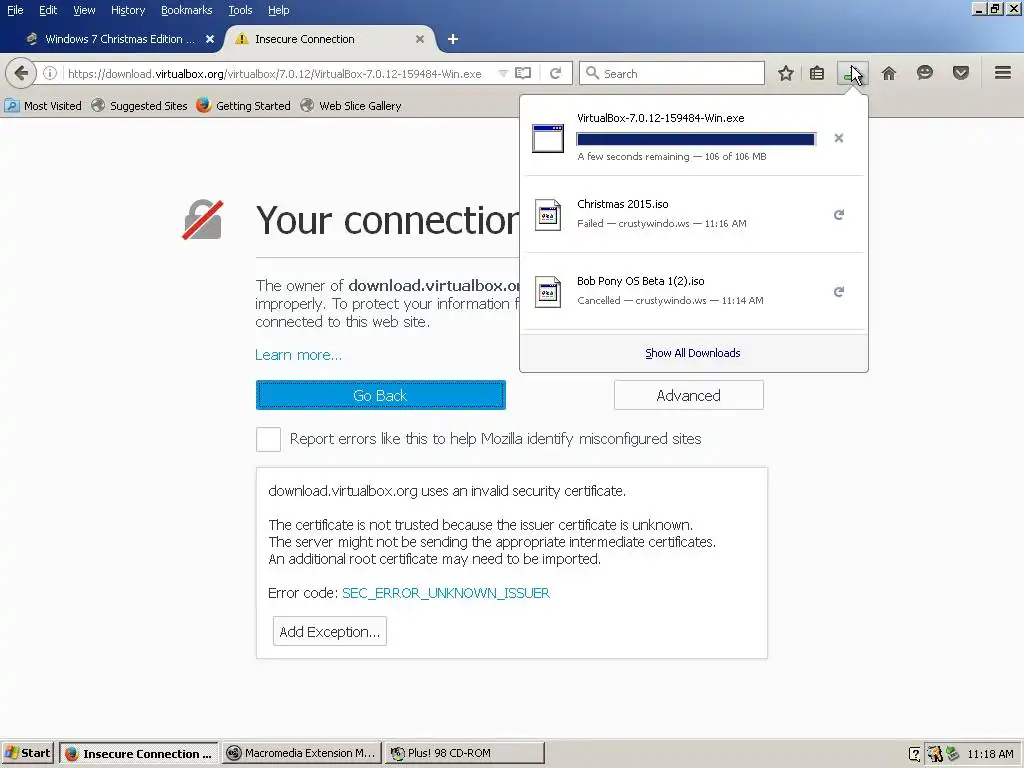This screenshot has height=768, width=1024.
Task: Click Add Exception button
Action: coord(330,632)
